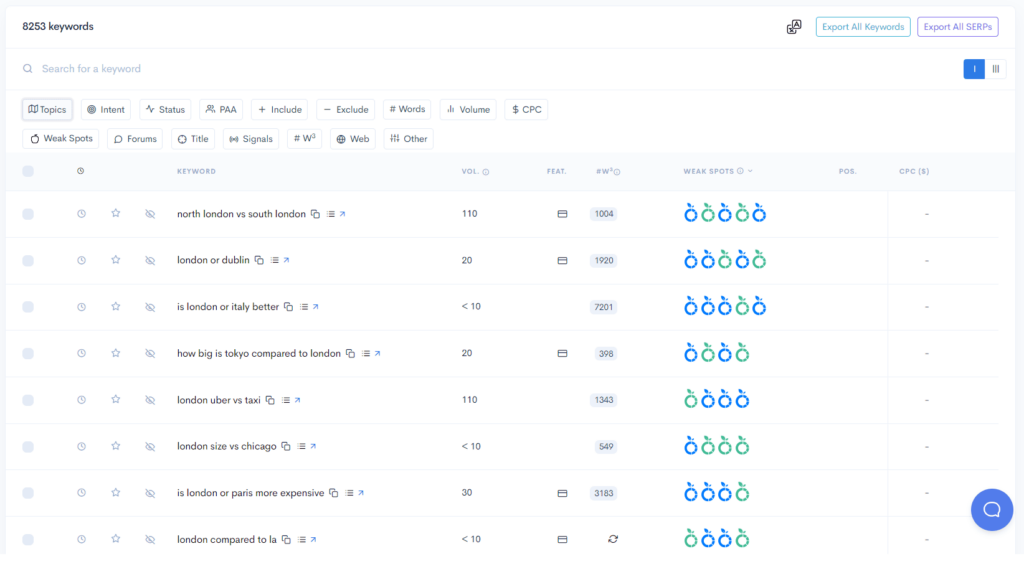Click the info icon next to VOL. header
This screenshot has width=1024, height=564.
click(486, 172)
